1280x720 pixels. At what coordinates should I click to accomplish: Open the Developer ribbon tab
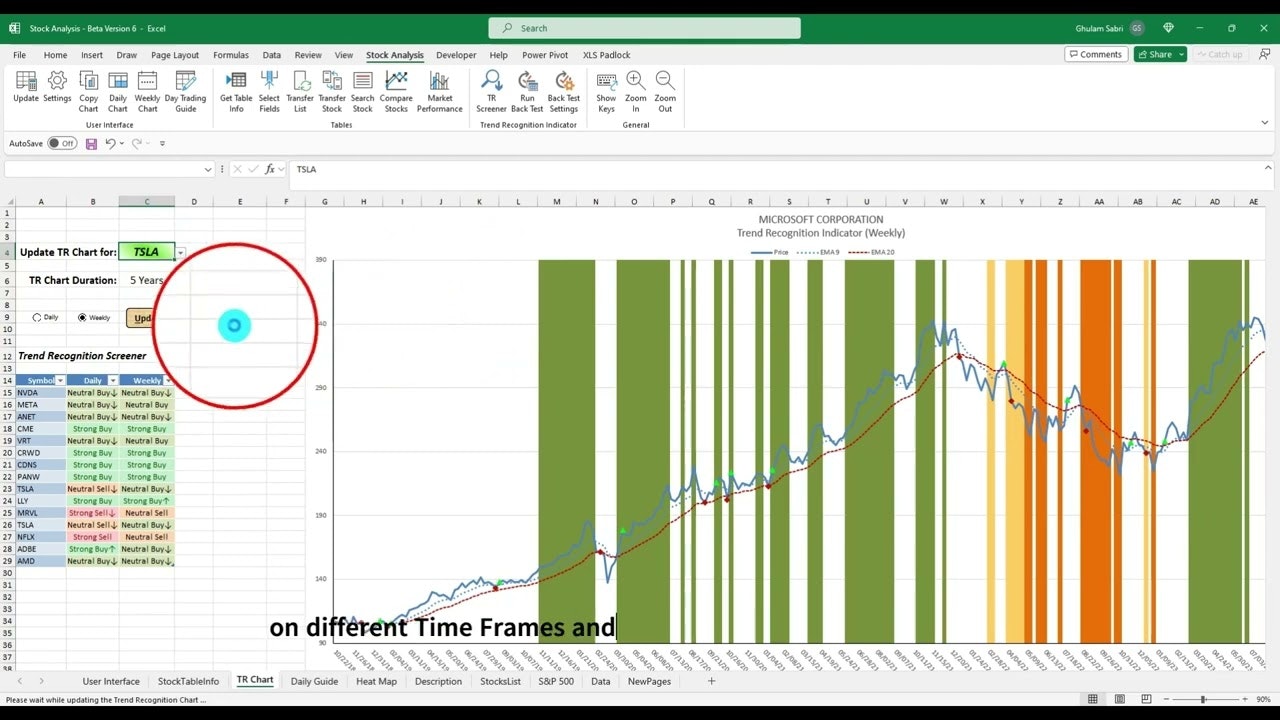click(x=456, y=55)
